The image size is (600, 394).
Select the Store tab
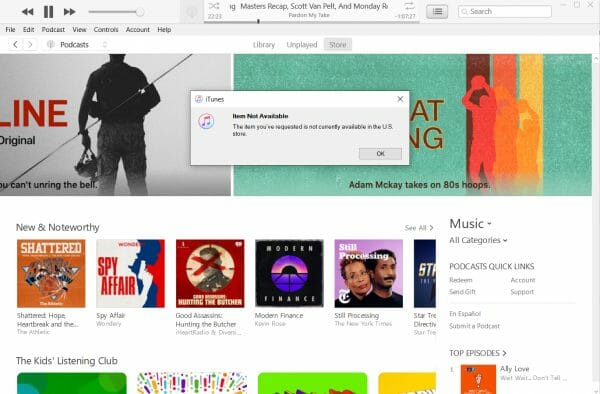(x=338, y=45)
